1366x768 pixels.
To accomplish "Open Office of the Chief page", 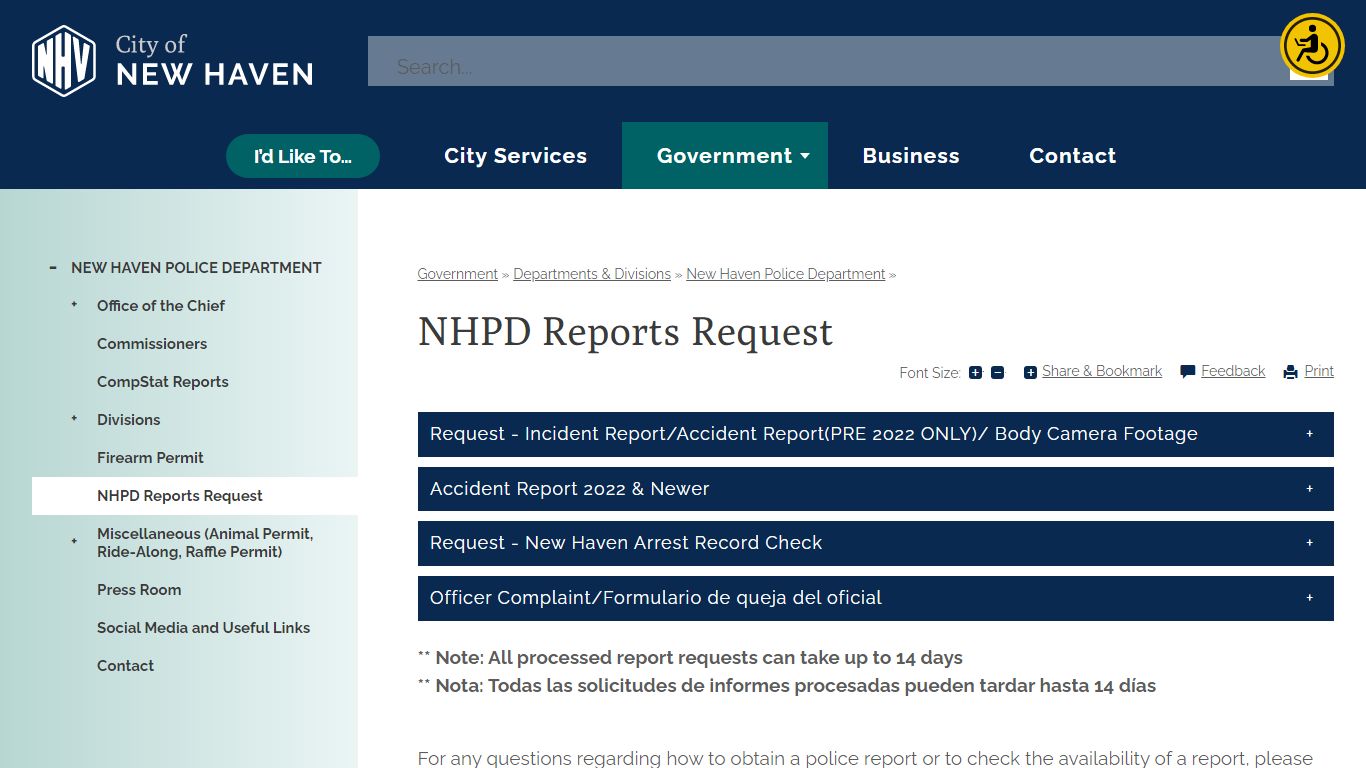I will (x=161, y=306).
